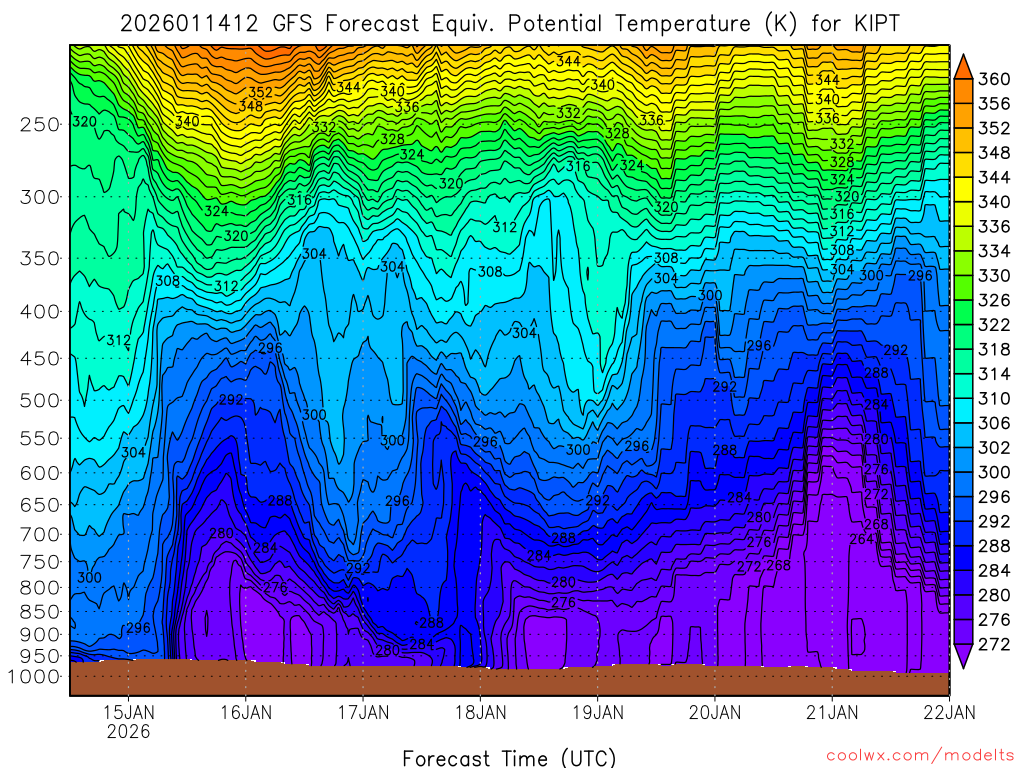Pick the legend swatch between 356 and 360

[x=963, y=91]
